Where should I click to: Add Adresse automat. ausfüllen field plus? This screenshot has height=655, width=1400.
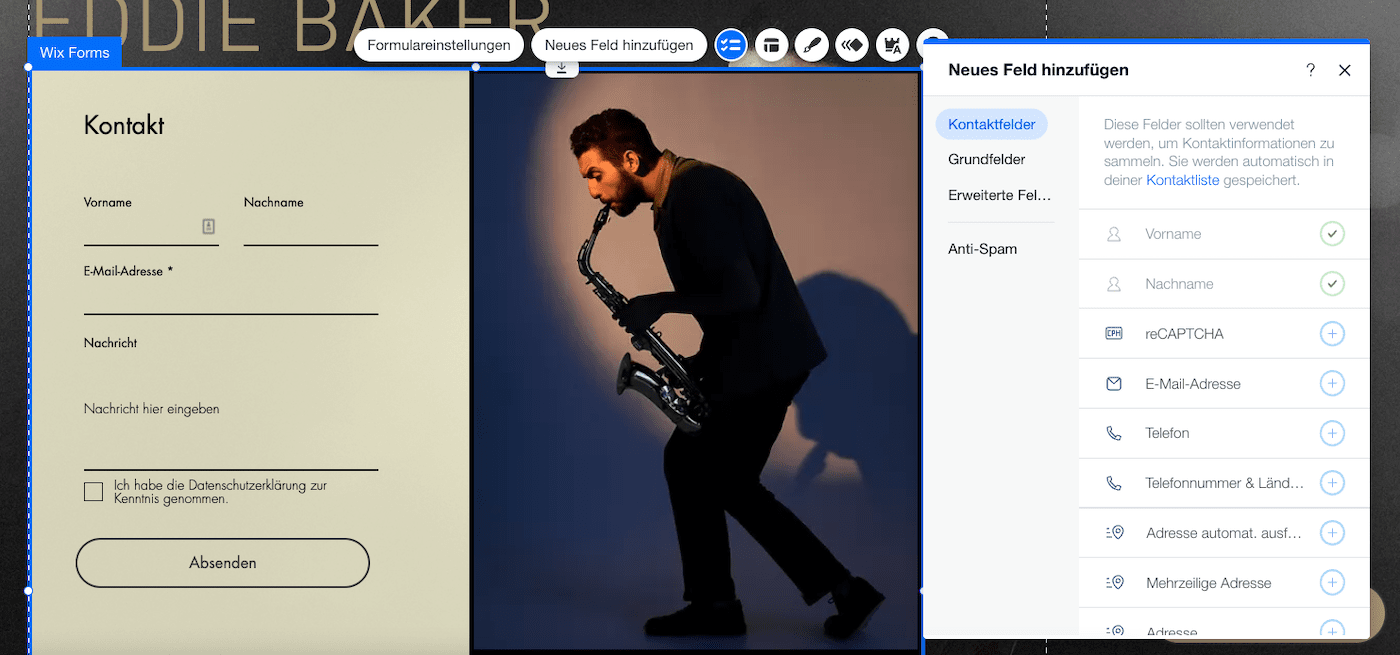(1332, 533)
